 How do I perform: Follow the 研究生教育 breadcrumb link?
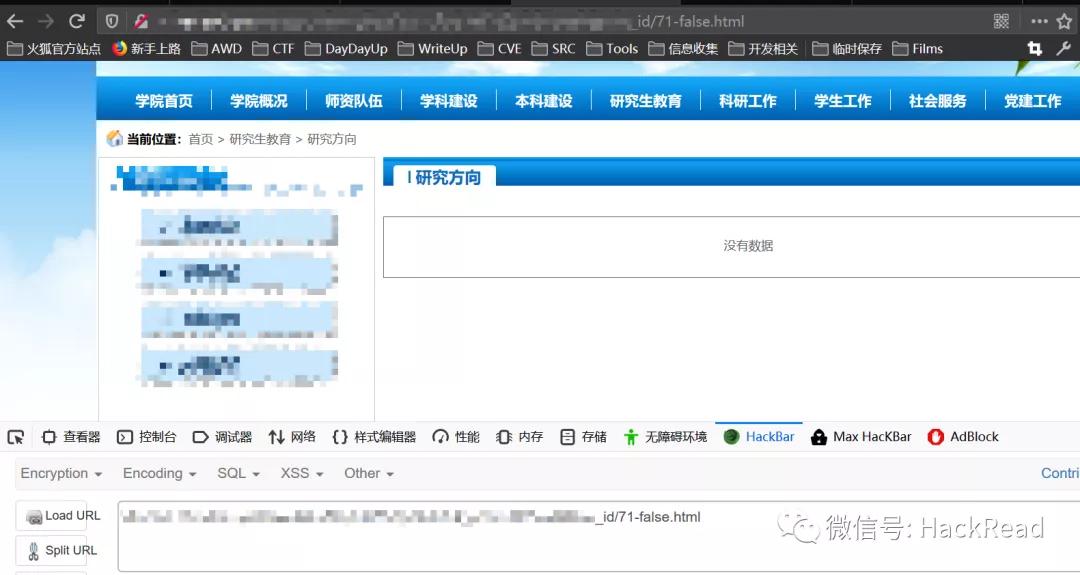260,139
